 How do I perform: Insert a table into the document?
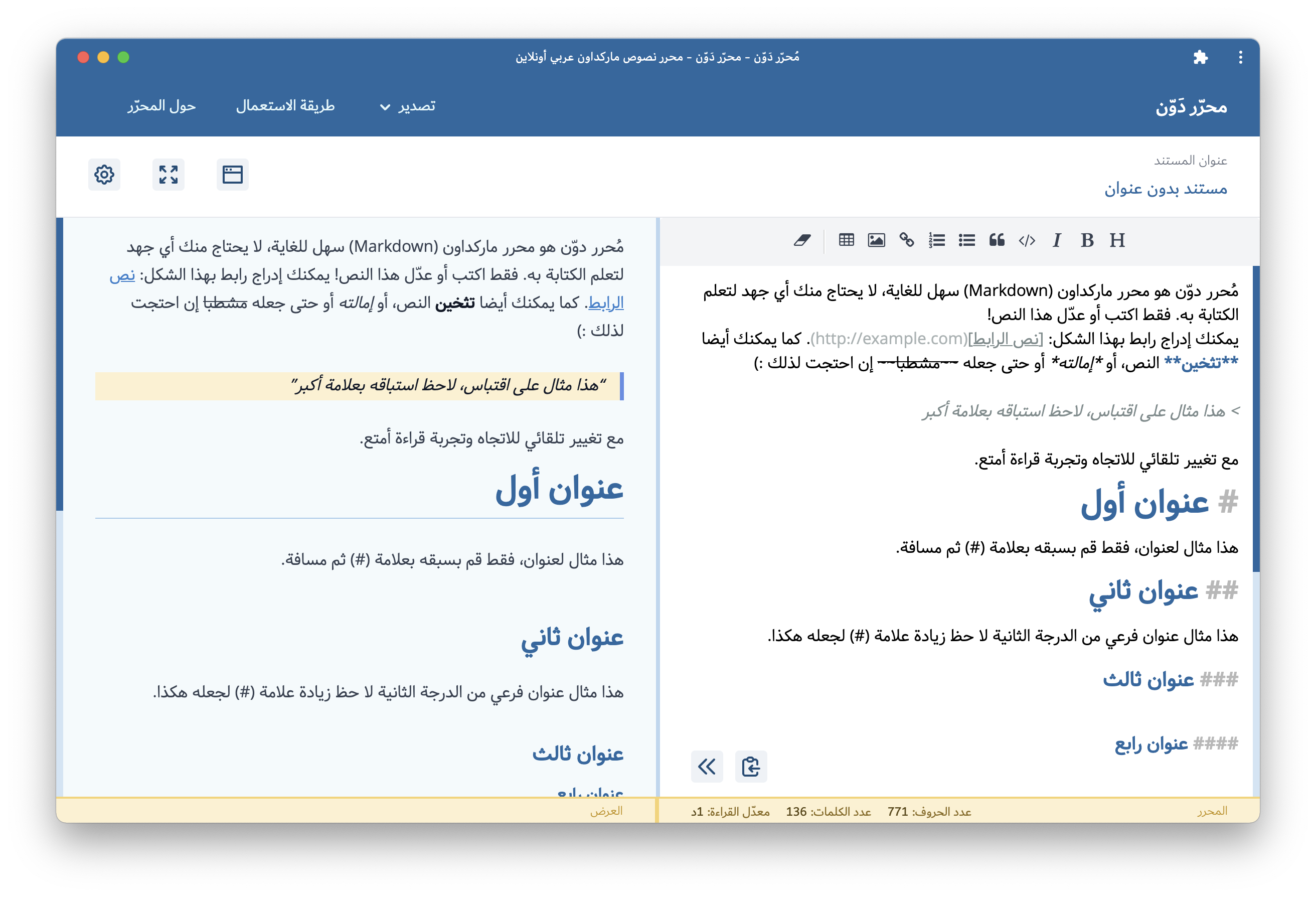847,240
